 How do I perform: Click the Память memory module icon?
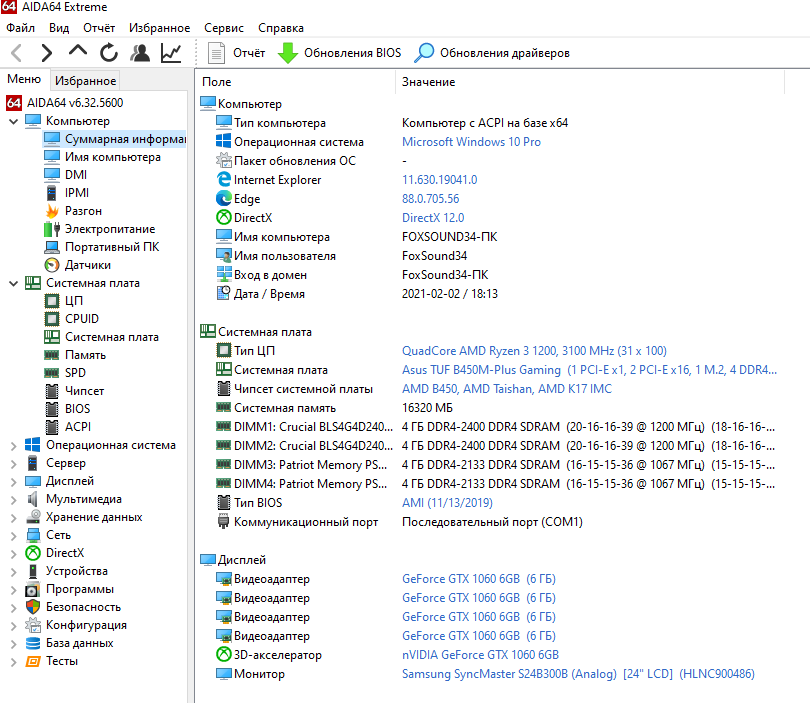[x=52, y=355]
